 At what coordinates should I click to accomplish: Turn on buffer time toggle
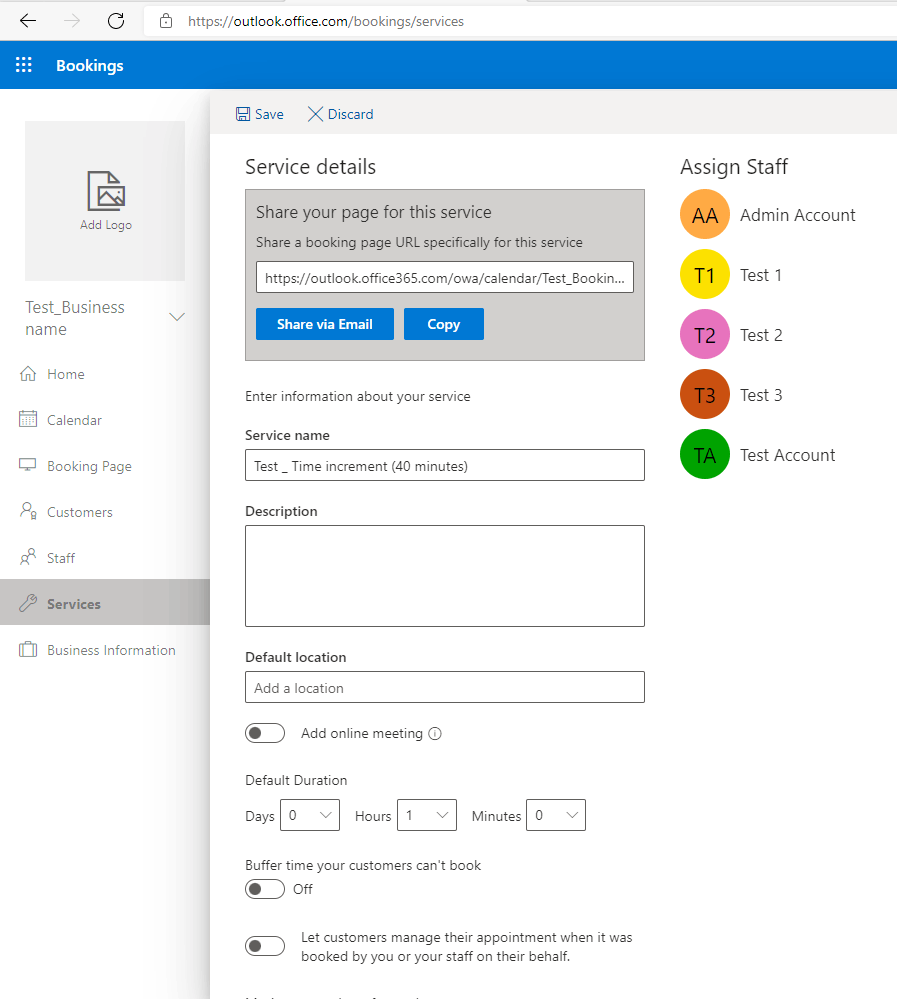click(x=265, y=889)
